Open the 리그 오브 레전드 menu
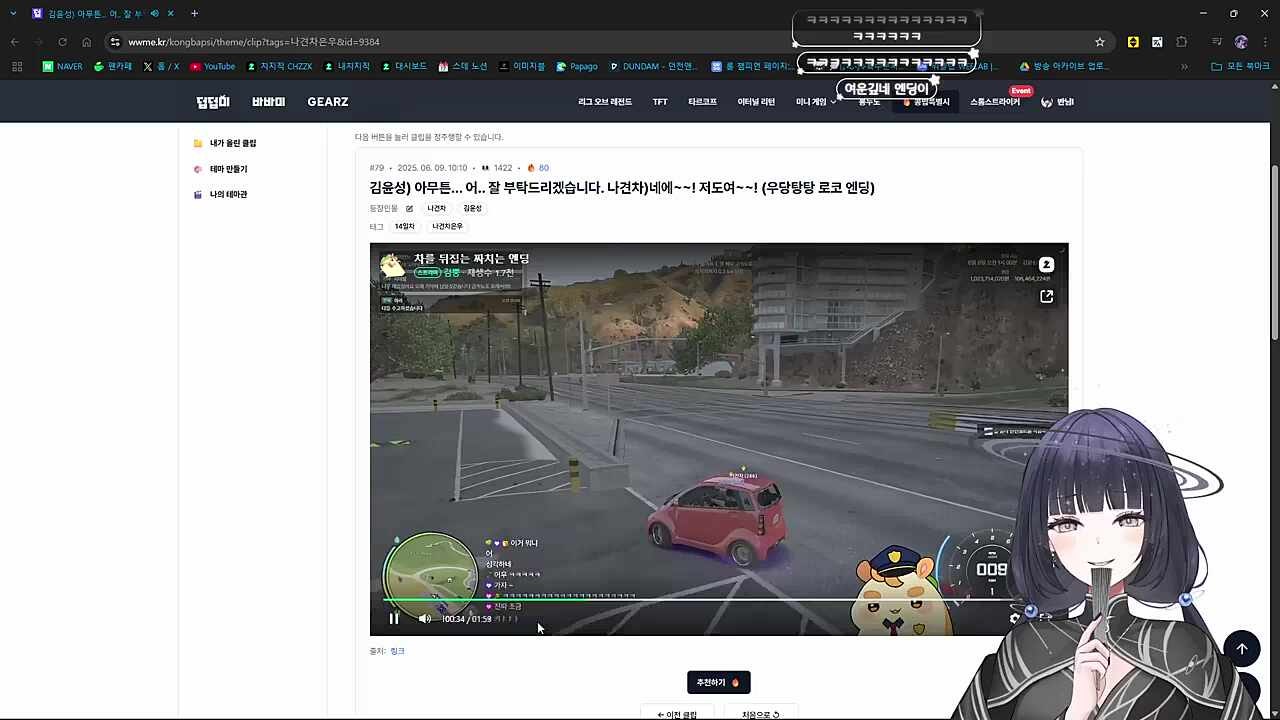Viewport: 1280px width, 720px height. tap(605, 102)
